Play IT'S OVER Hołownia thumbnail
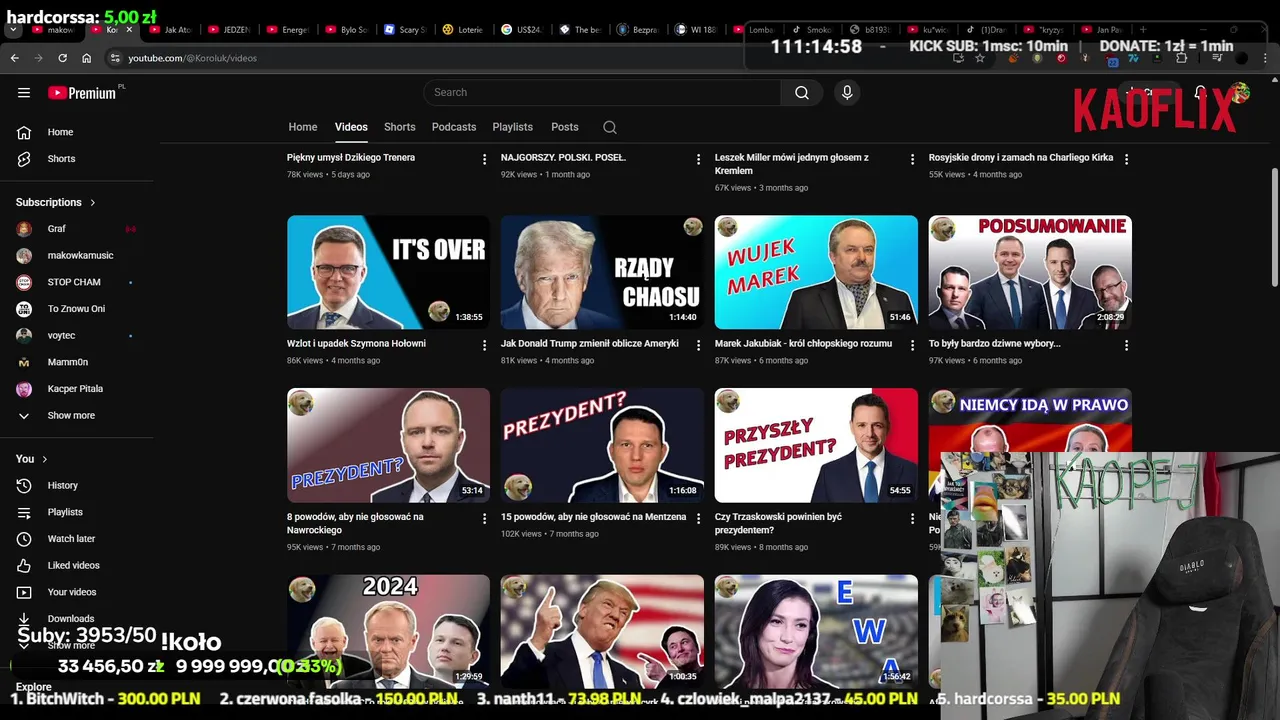This screenshot has height=720, width=1280. coord(388,272)
